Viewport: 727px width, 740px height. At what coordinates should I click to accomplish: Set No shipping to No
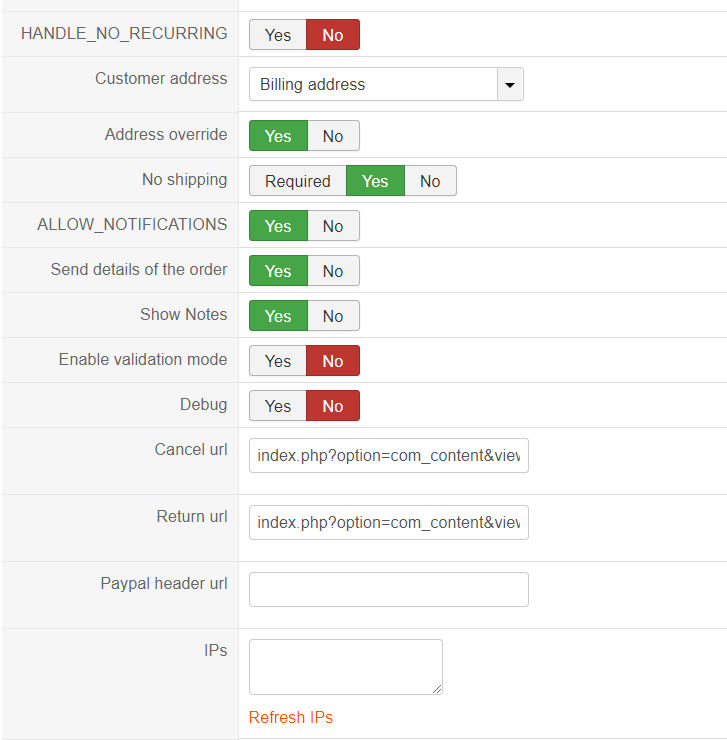tap(430, 181)
